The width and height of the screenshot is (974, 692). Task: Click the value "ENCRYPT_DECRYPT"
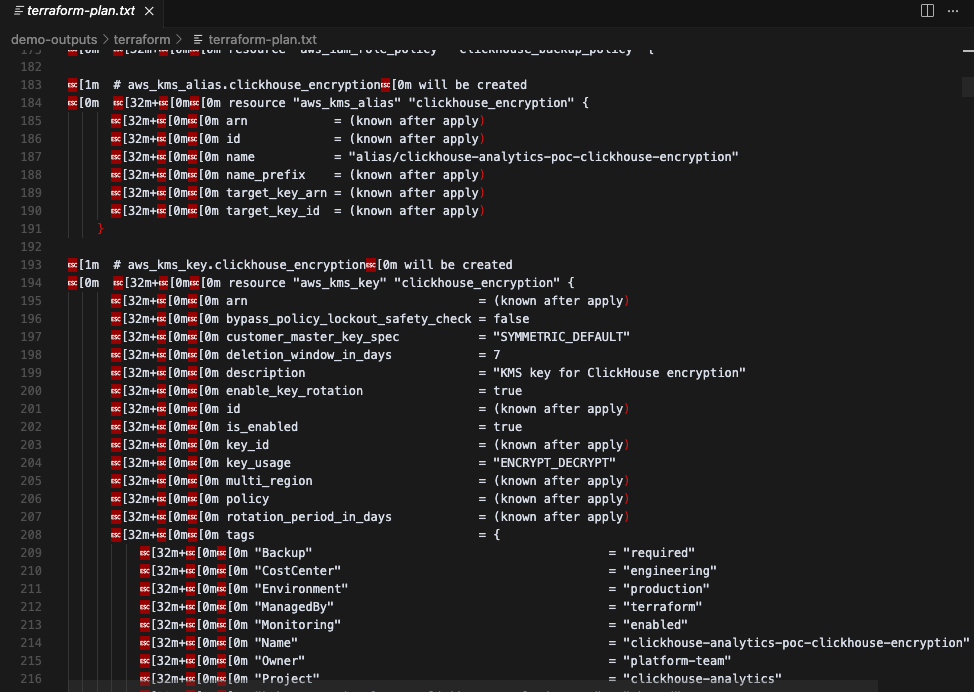[555, 463]
